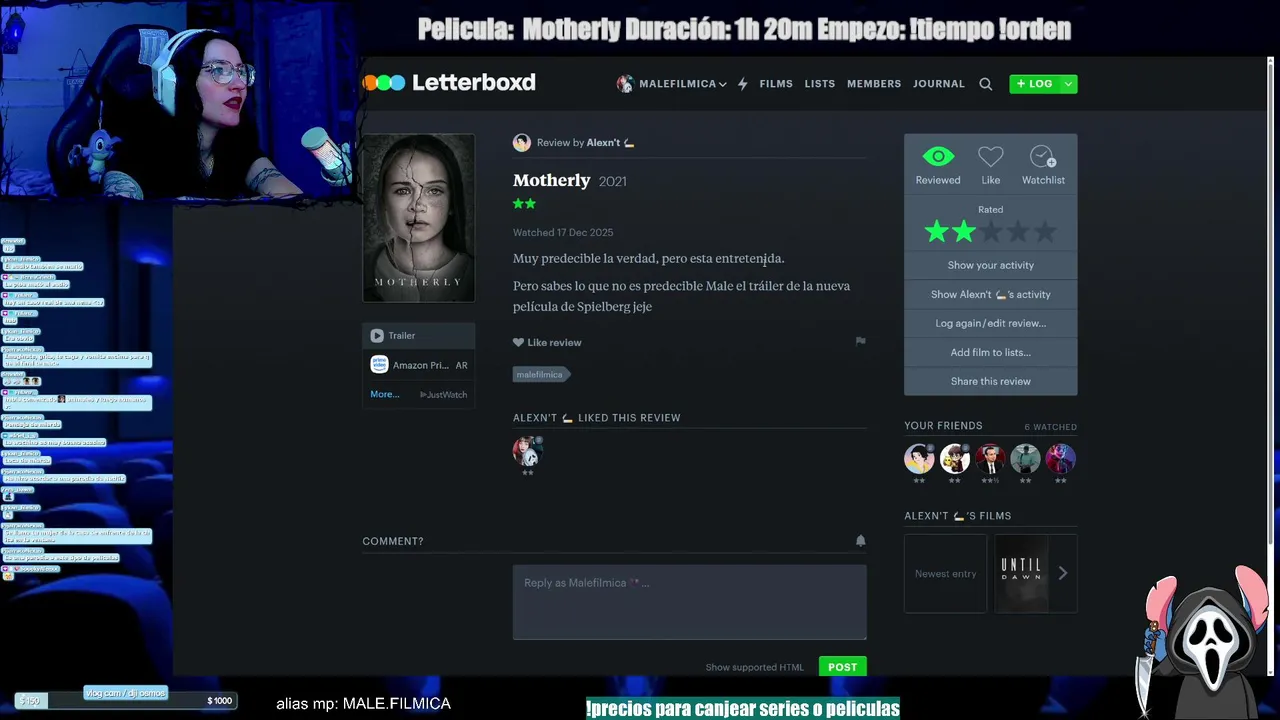Open the 6 WATCHED link
Screen dimensions: 1280x720
point(1050,427)
